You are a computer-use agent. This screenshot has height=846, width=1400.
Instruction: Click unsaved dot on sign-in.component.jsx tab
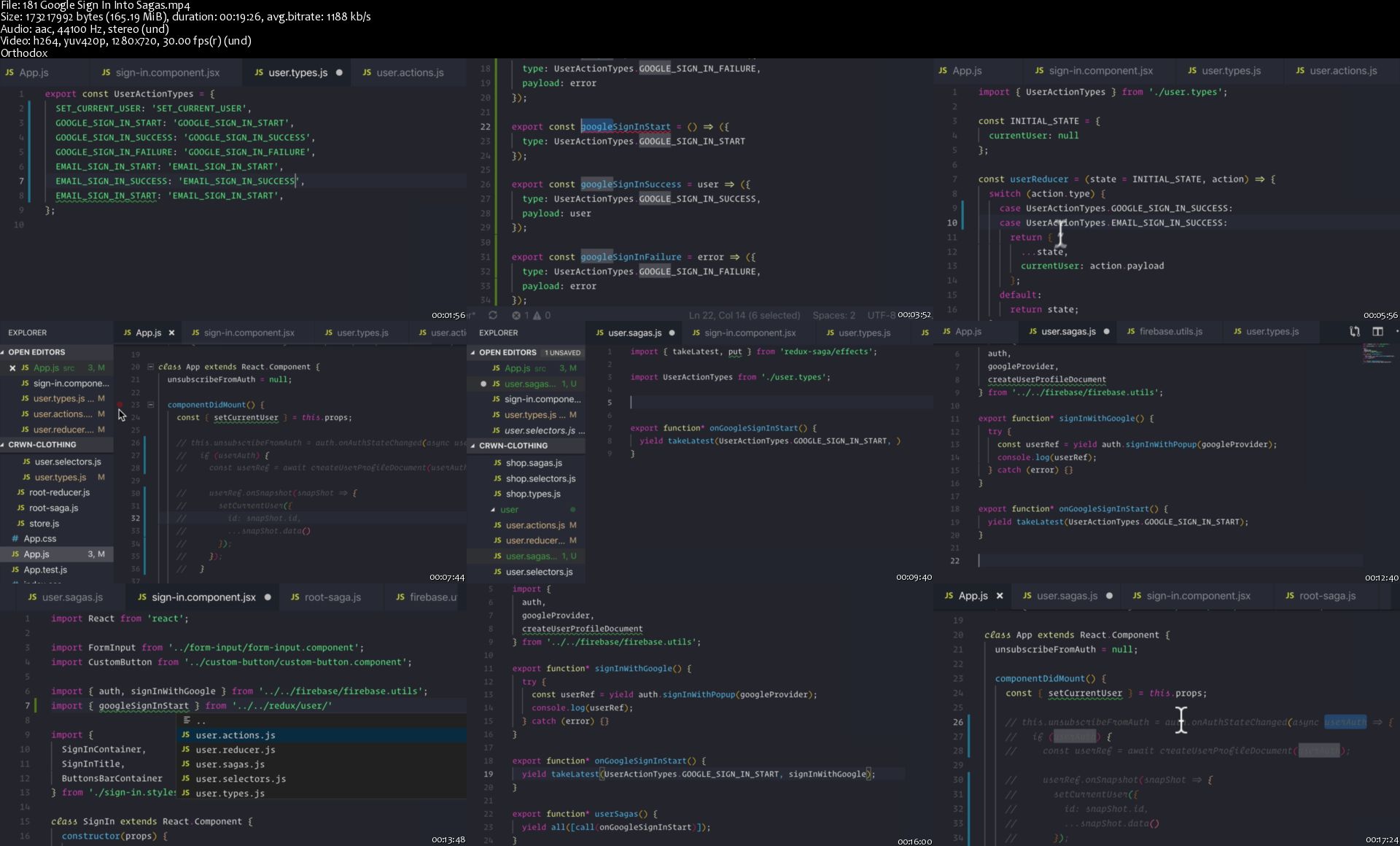pyautogui.click(x=268, y=597)
